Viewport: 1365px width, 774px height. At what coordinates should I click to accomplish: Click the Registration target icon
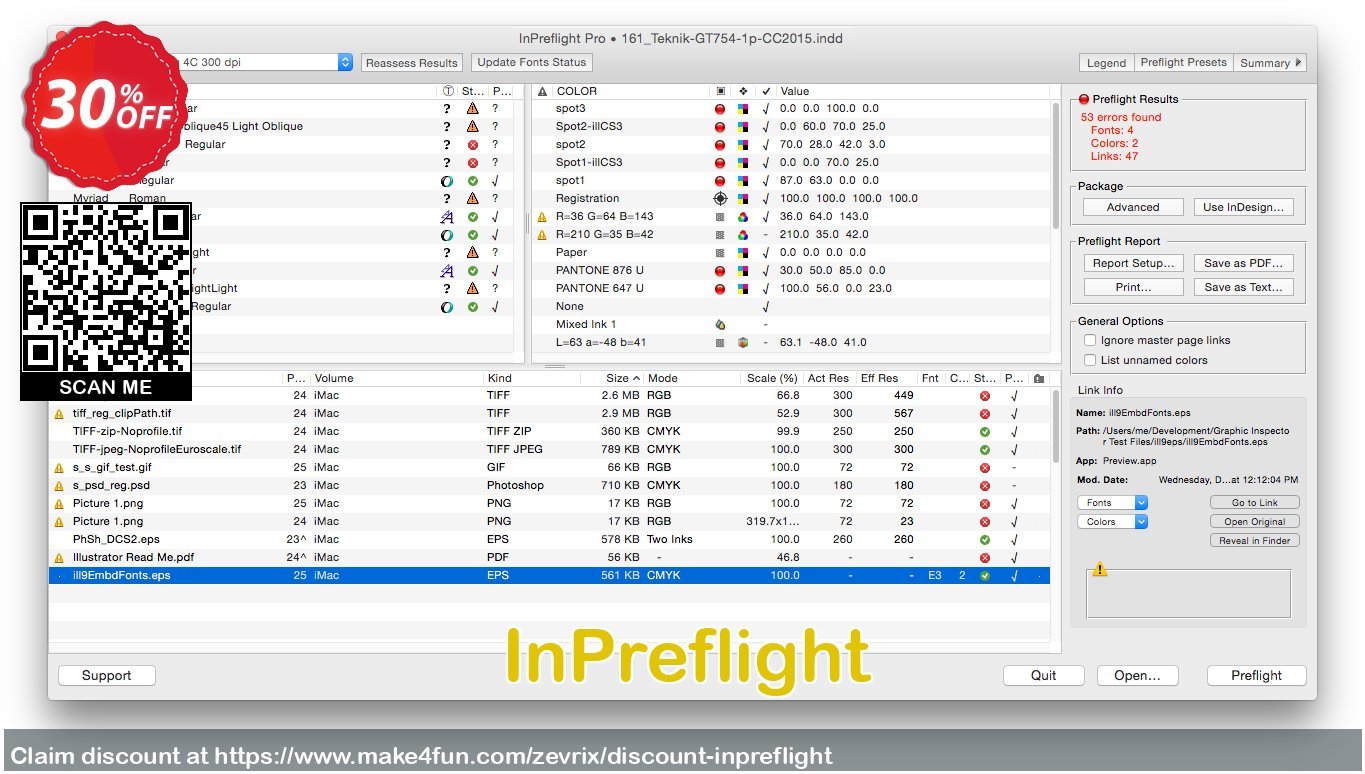point(720,198)
